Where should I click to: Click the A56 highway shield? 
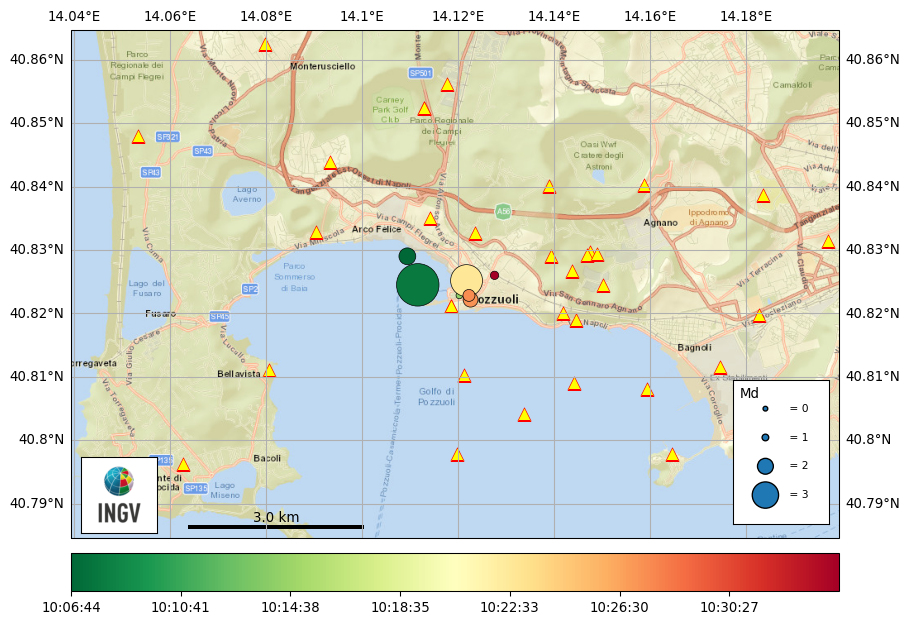[x=503, y=211]
